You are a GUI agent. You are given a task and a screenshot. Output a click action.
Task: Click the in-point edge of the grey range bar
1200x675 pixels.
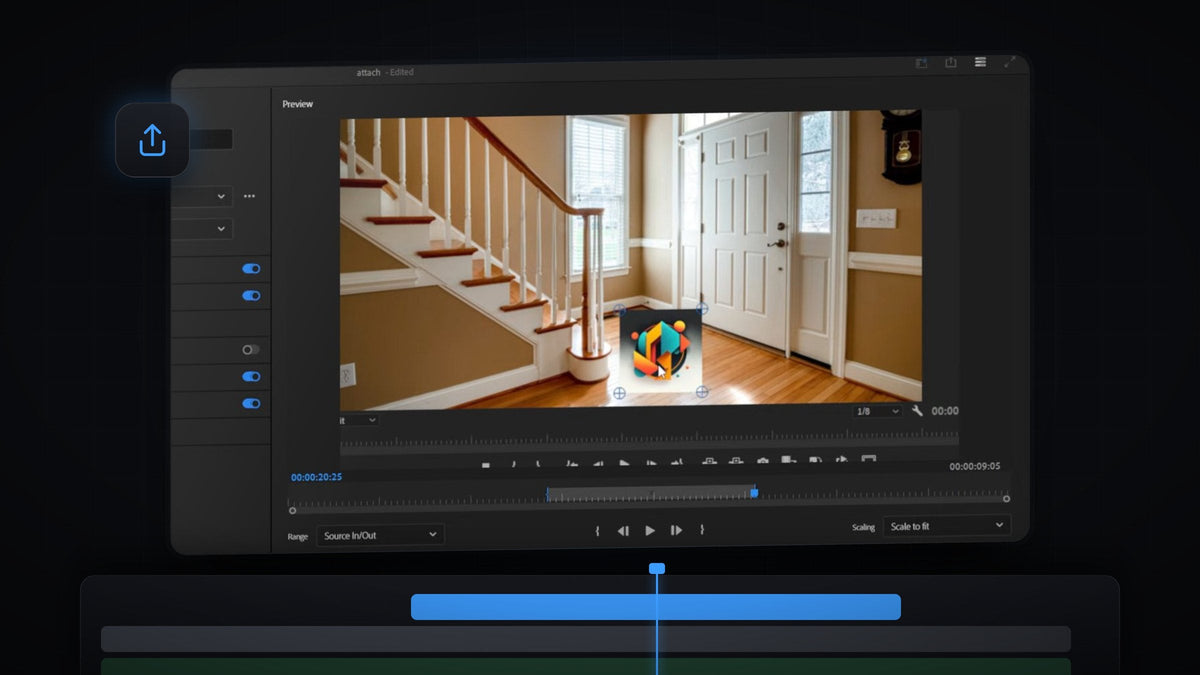tap(548, 493)
